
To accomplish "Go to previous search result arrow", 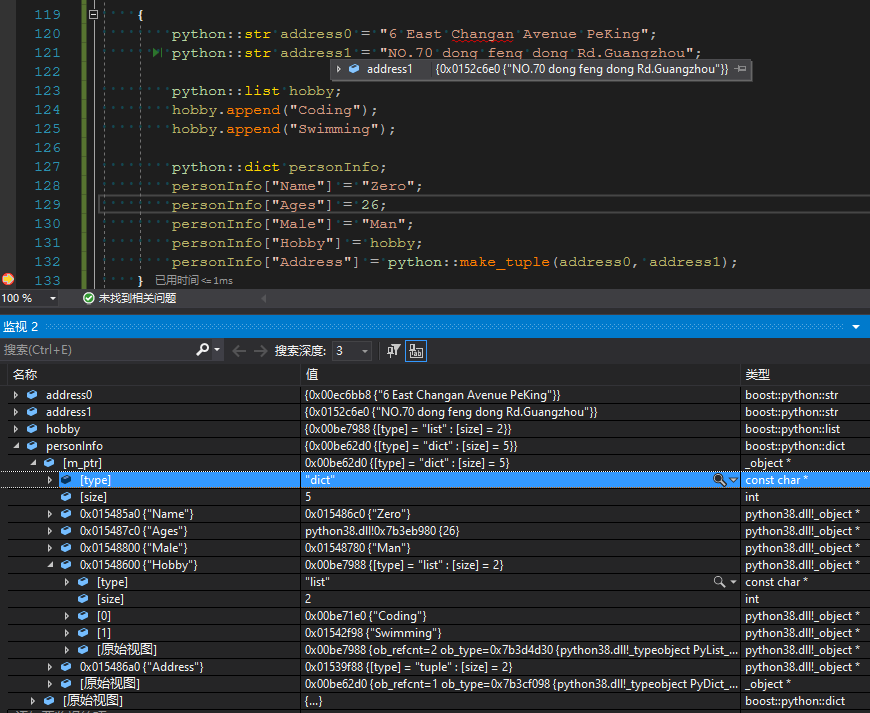I will pos(239,351).
